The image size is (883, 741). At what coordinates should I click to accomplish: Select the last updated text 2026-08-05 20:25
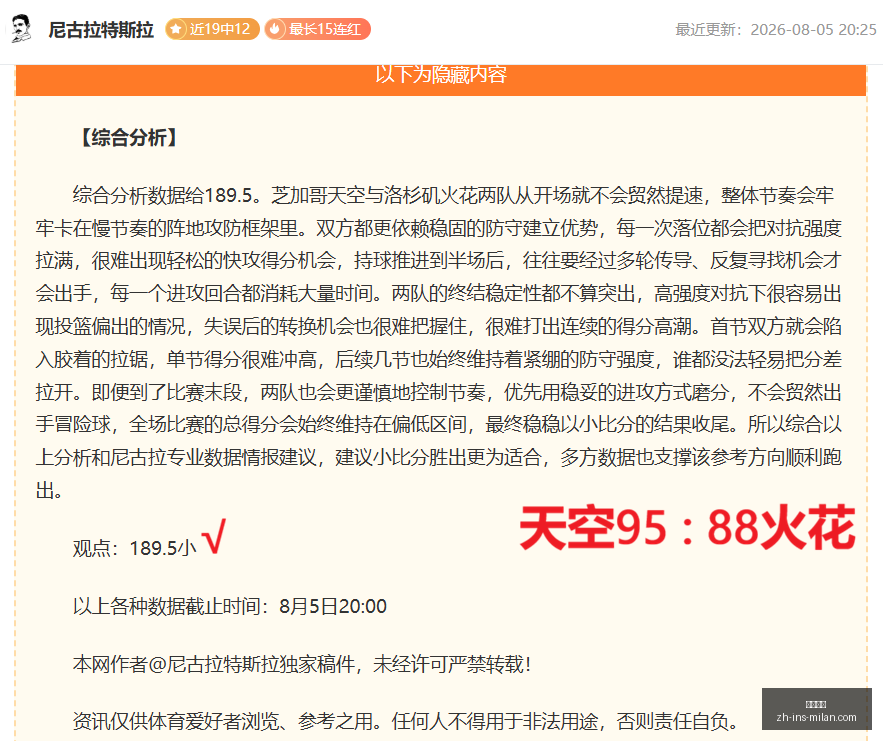775,29
